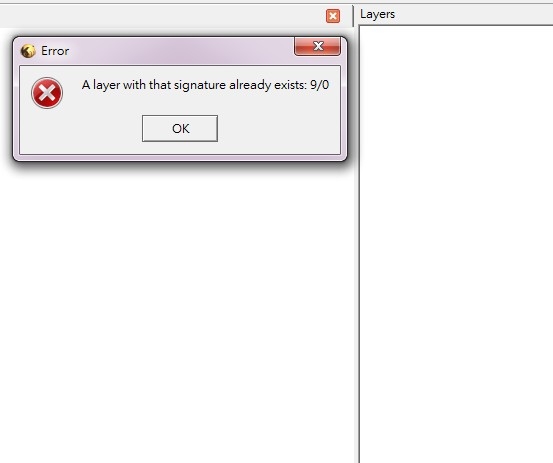This screenshot has width=553, height=463.
Task: Activate the Layers panel header label
Action: click(377, 14)
